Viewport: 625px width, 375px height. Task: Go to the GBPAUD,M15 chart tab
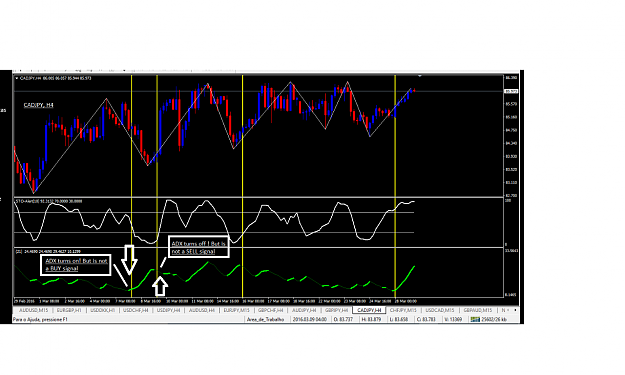(x=478, y=310)
